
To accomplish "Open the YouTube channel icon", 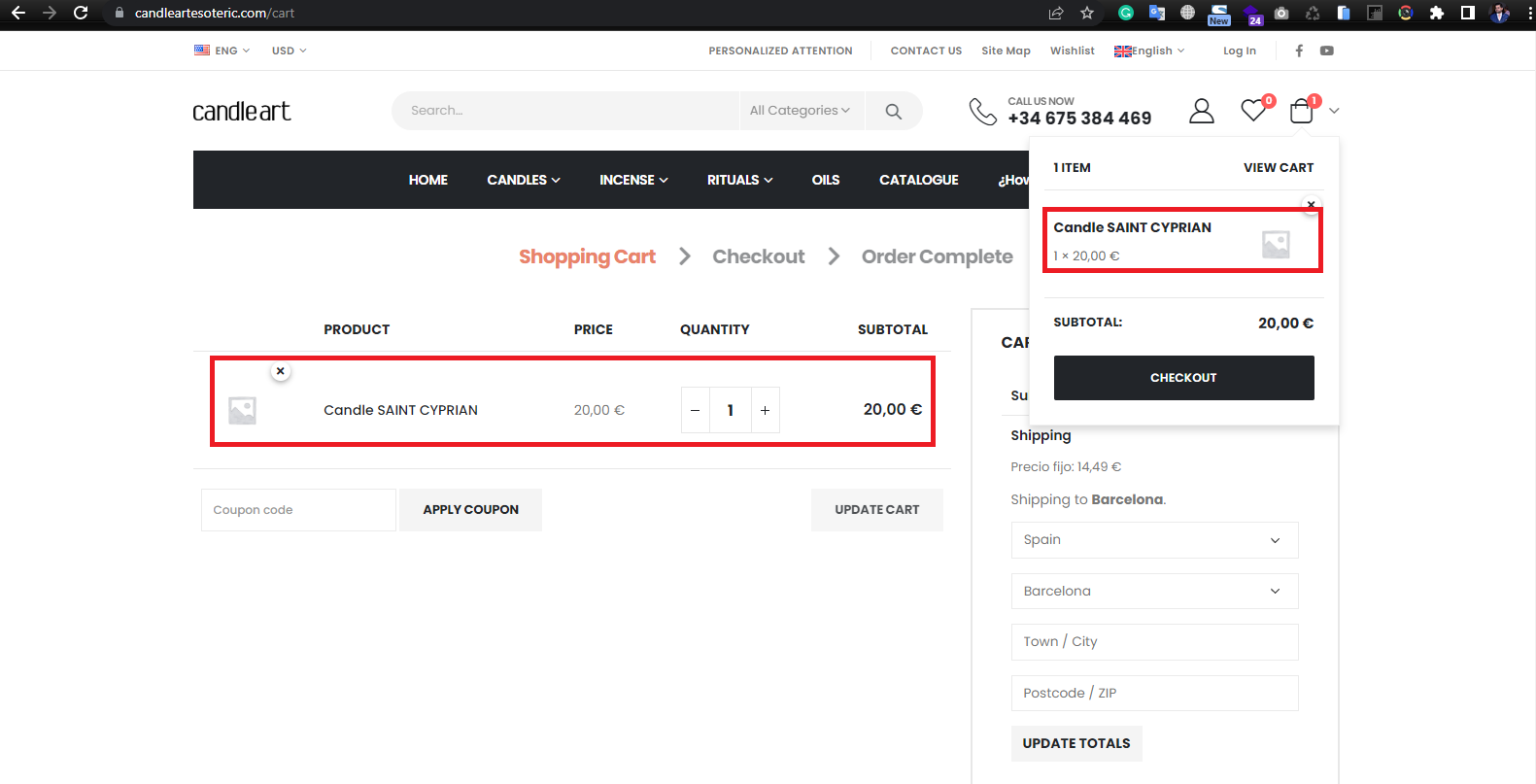I will pos(1327,51).
